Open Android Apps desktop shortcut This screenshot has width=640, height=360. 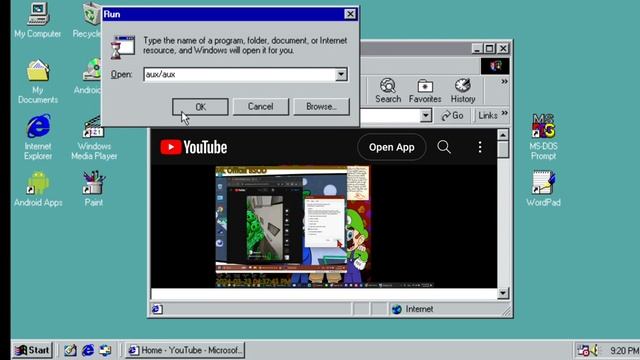click(x=38, y=189)
